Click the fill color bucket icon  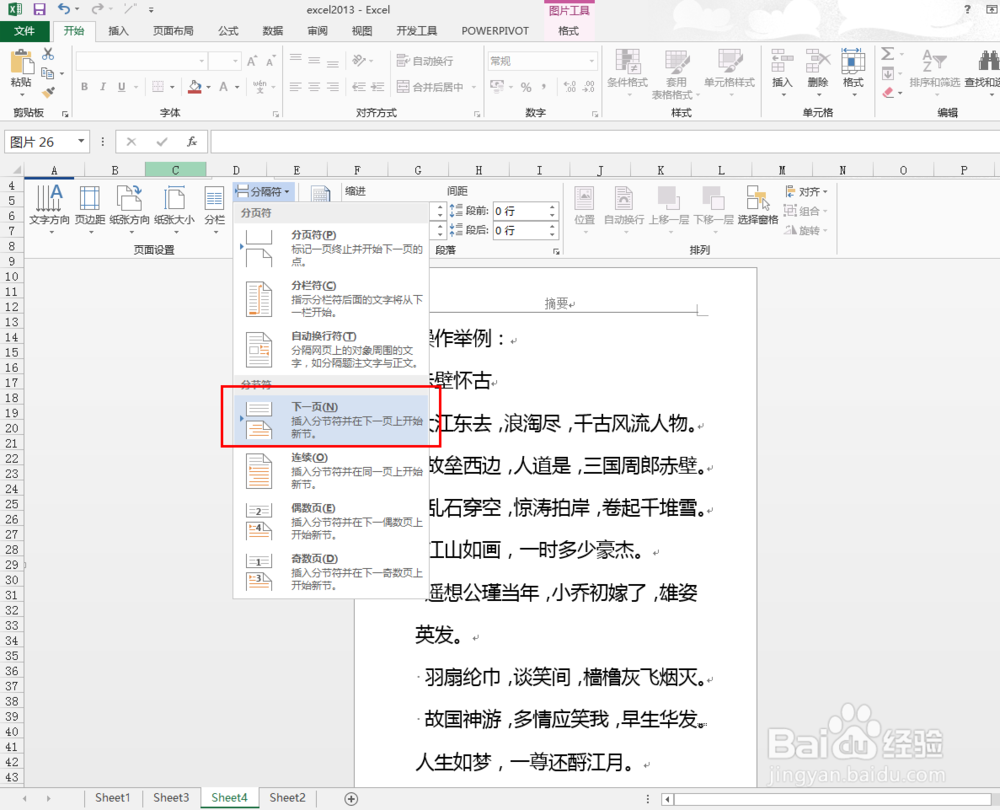(x=195, y=87)
